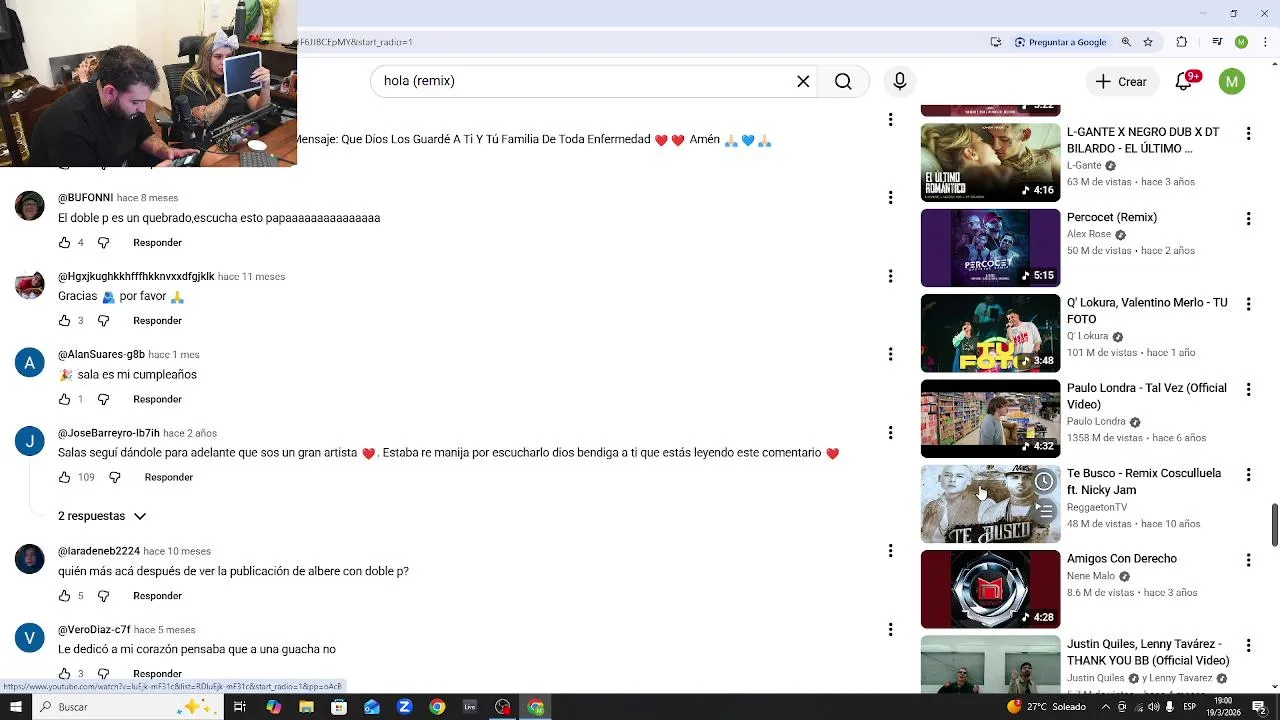Reply to the @BUFONNI comment
The image size is (1280, 720).
pos(157,243)
